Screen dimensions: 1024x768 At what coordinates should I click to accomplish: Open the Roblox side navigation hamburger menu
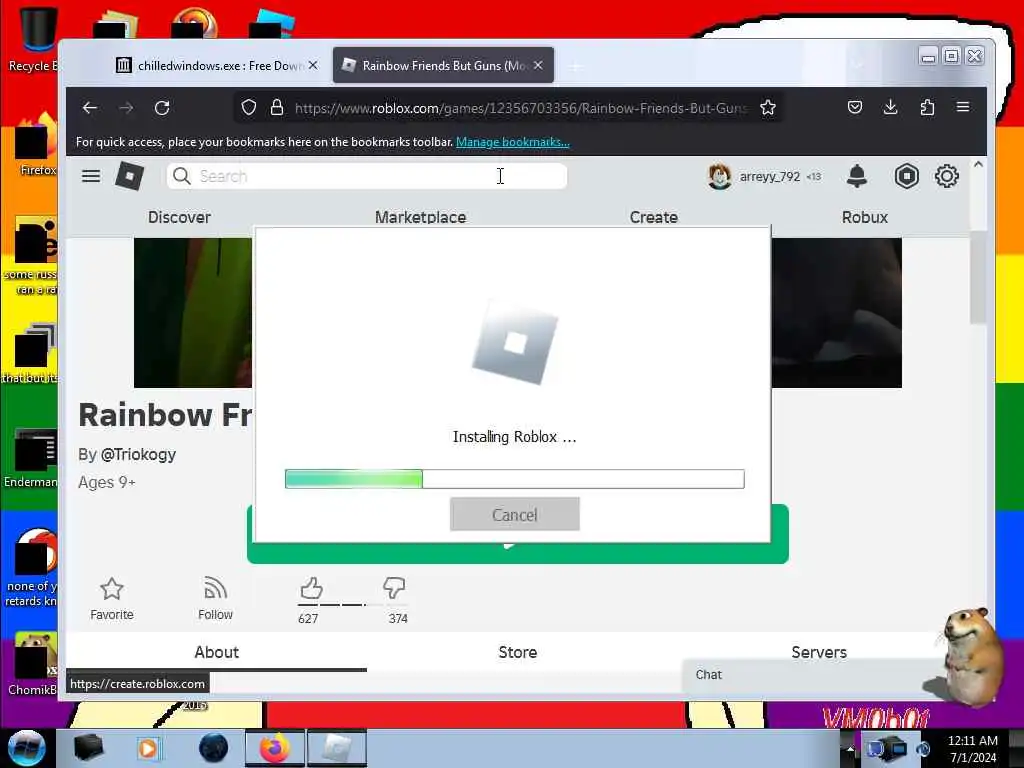[91, 176]
